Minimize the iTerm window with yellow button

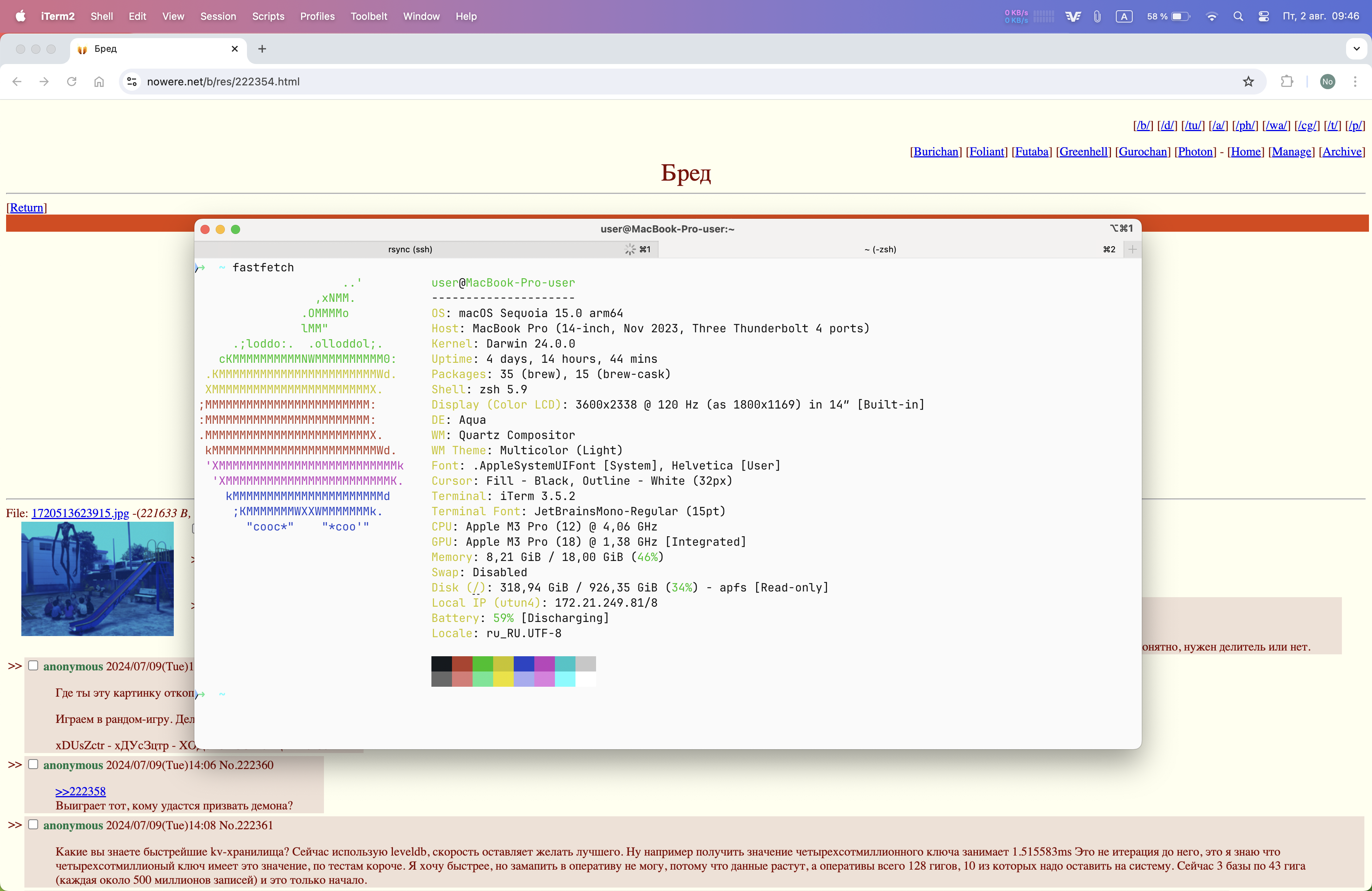point(220,229)
